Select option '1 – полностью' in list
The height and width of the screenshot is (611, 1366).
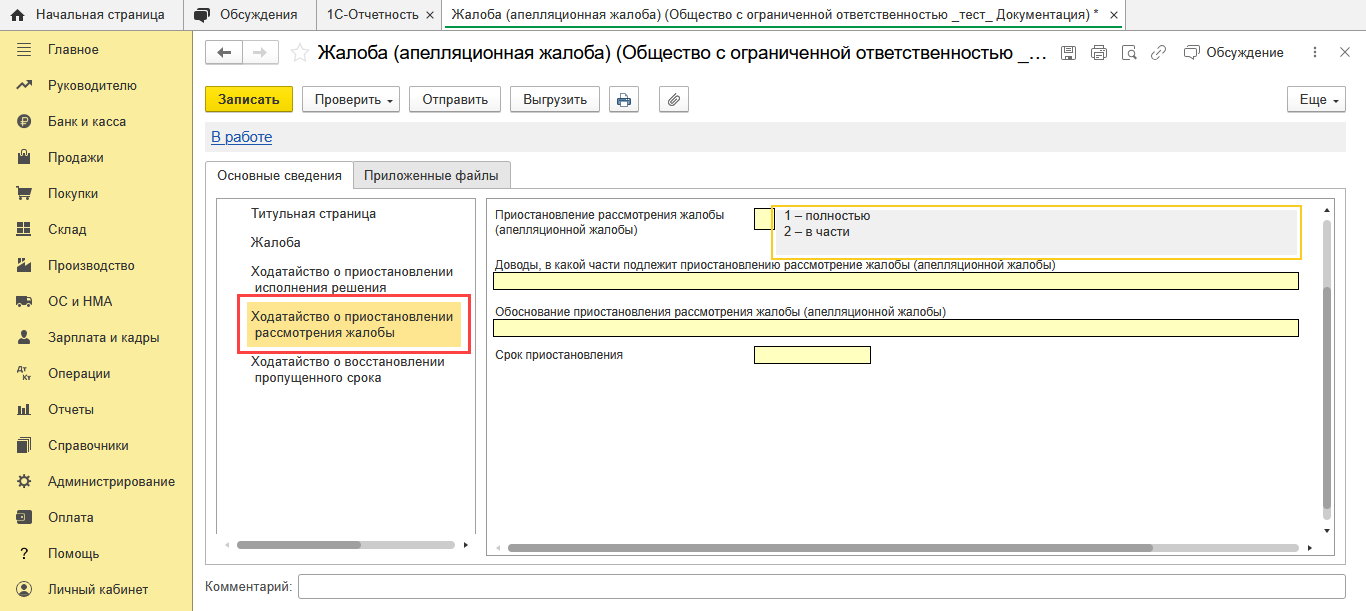pos(827,216)
